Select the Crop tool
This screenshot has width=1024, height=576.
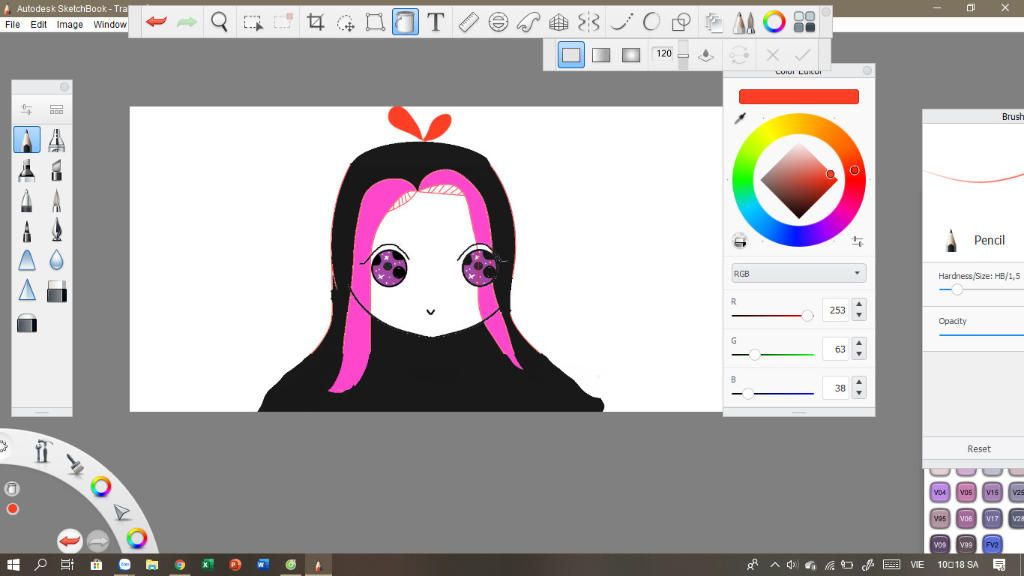click(315, 22)
